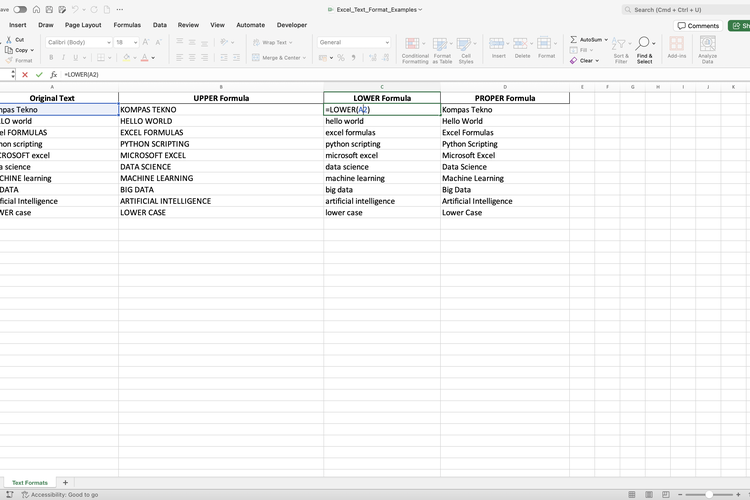Viewport: 750px width, 500px height.
Task: Open the font name dropdown Calibri (Body)
Action: pyautogui.click(x=79, y=43)
